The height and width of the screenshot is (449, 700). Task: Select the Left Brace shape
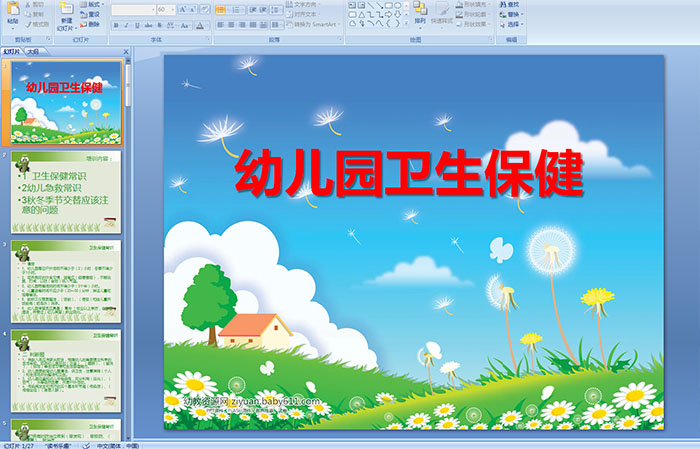[388, 23]
